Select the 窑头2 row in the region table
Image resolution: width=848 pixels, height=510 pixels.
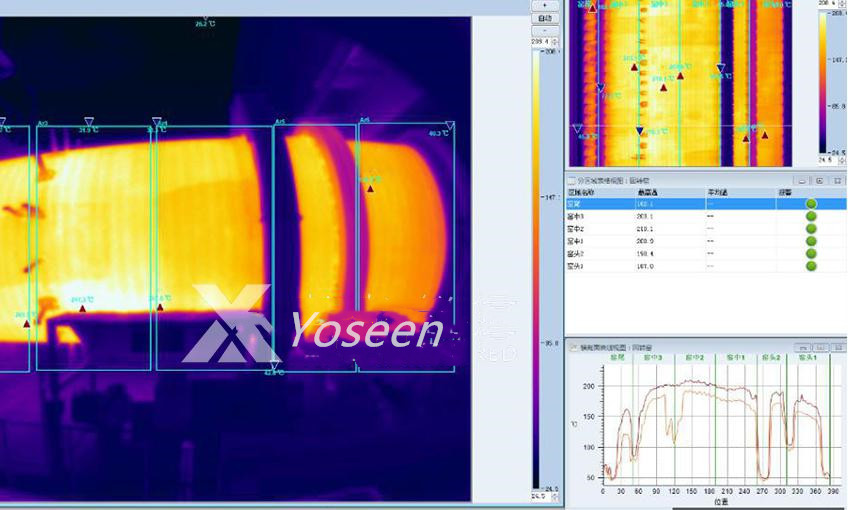706,254
